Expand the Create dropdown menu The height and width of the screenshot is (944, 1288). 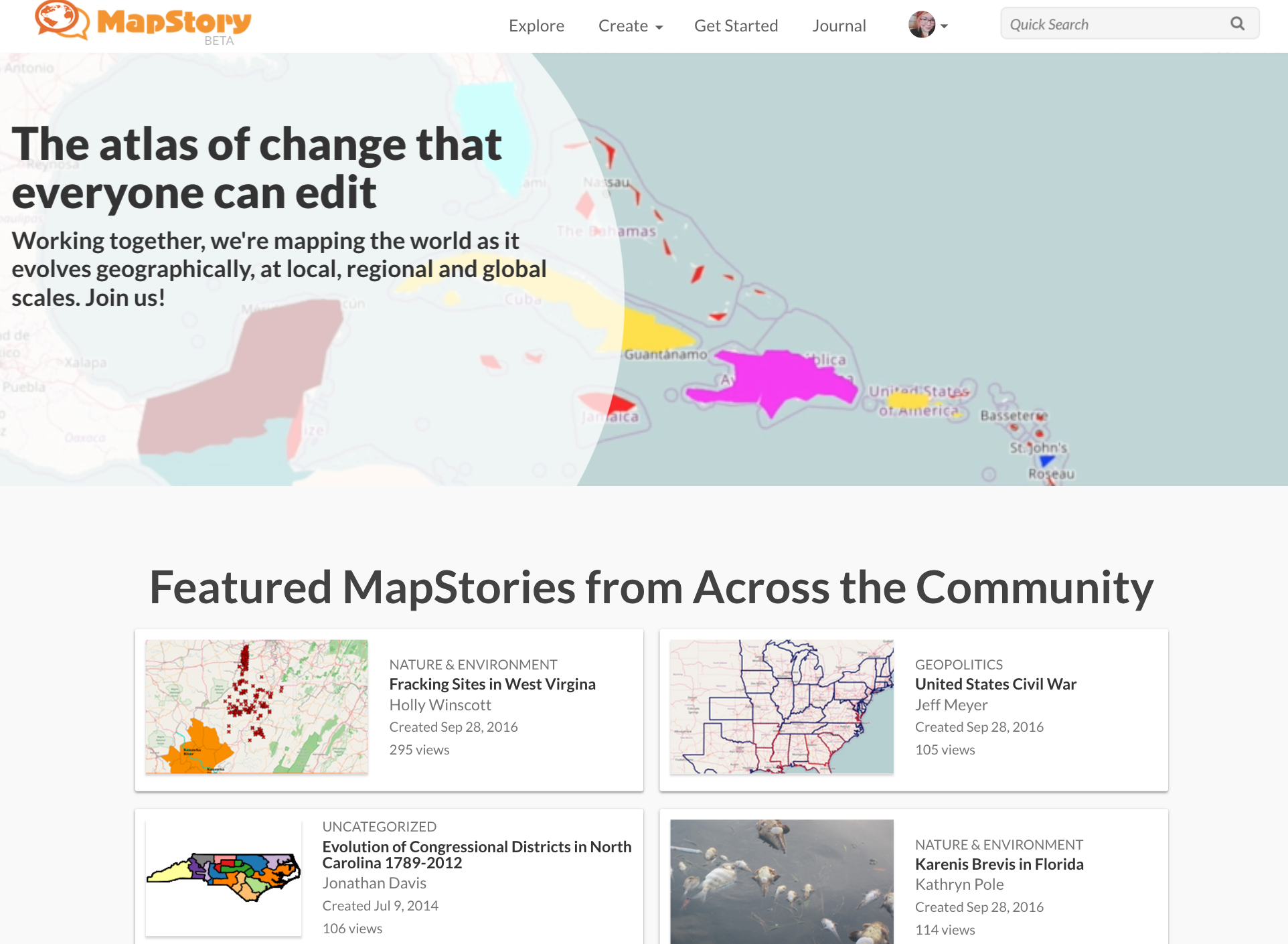click(x=631, y=25)
